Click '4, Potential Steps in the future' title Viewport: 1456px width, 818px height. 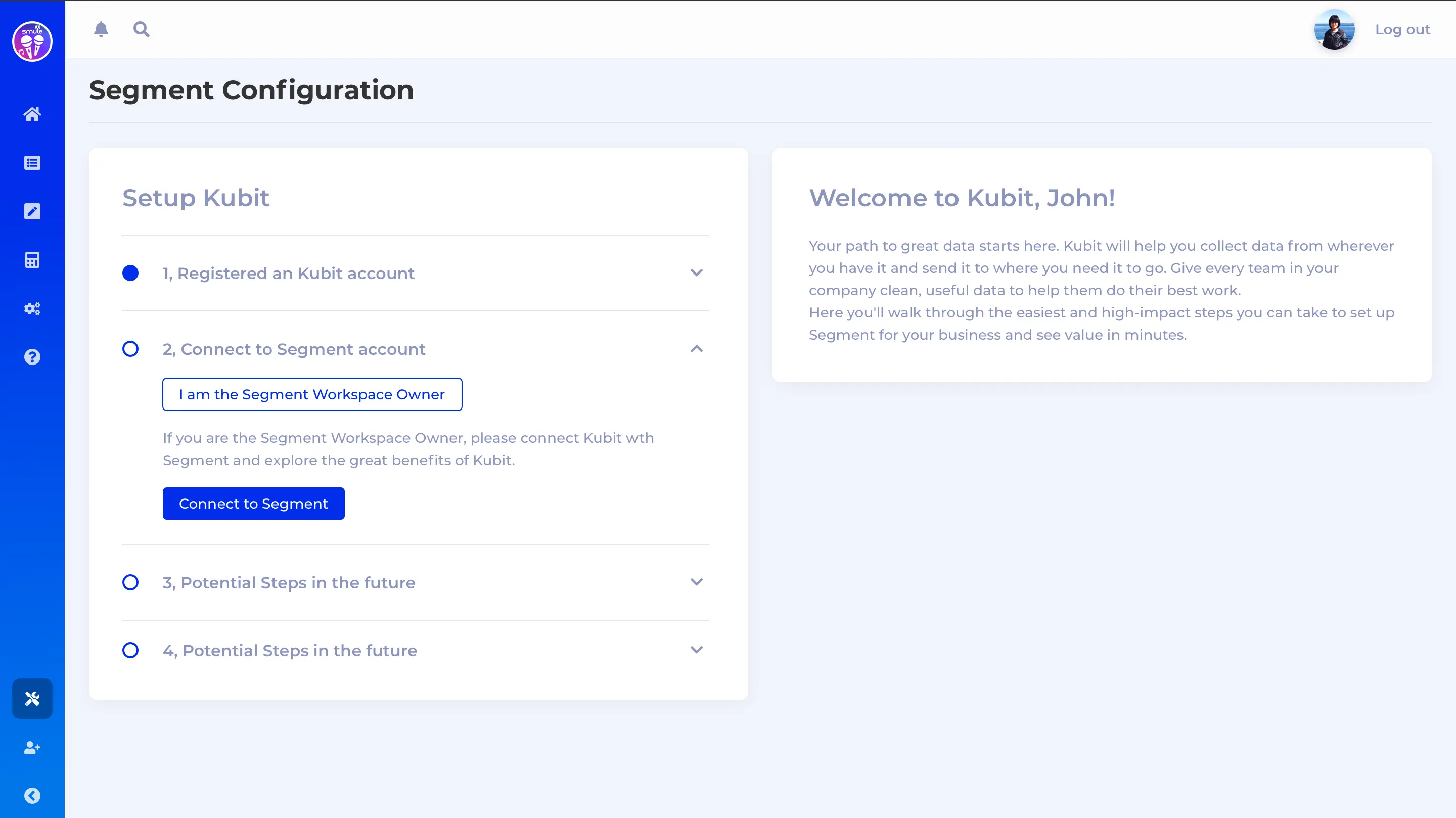(290, 650)
